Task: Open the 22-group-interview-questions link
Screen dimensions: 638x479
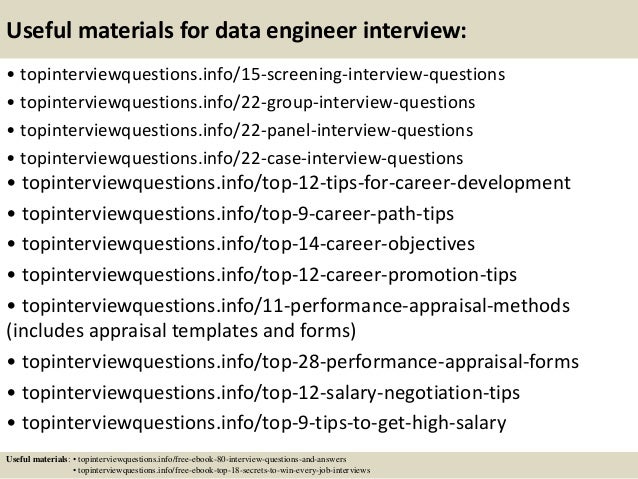Action: (x=246, y=103)
